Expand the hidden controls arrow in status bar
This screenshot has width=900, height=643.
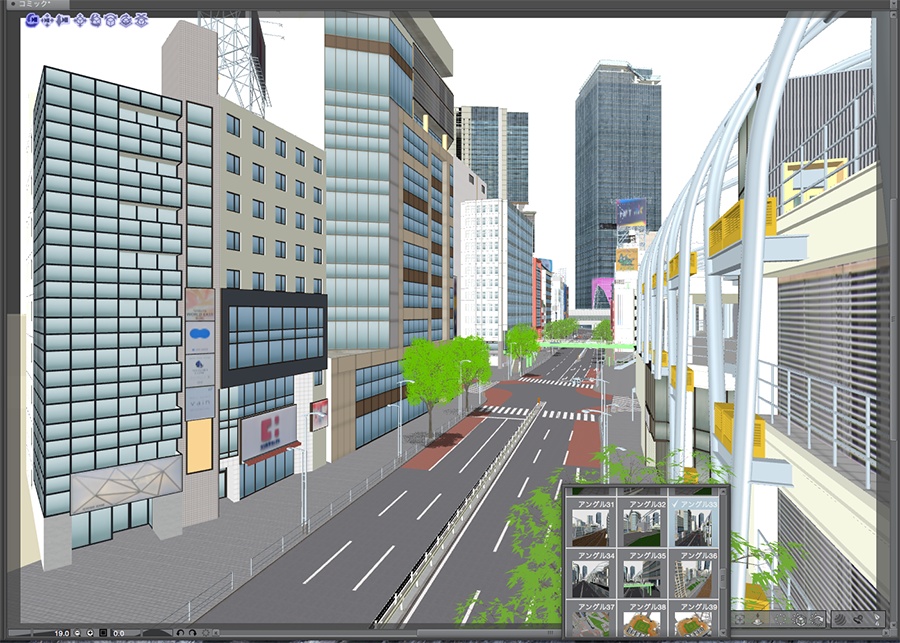[215, 633]
